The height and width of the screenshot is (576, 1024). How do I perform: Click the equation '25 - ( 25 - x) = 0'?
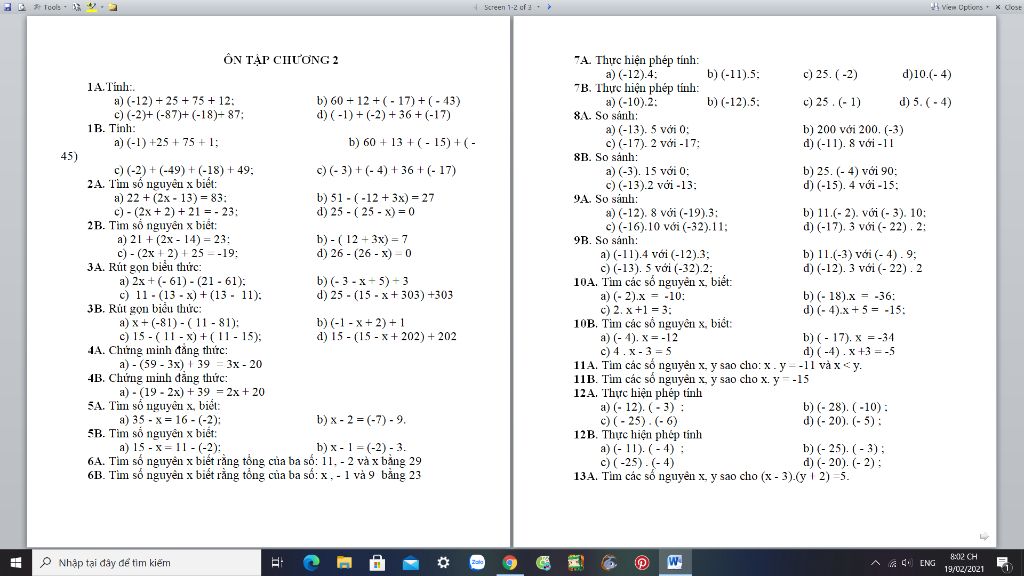[372, 212]
